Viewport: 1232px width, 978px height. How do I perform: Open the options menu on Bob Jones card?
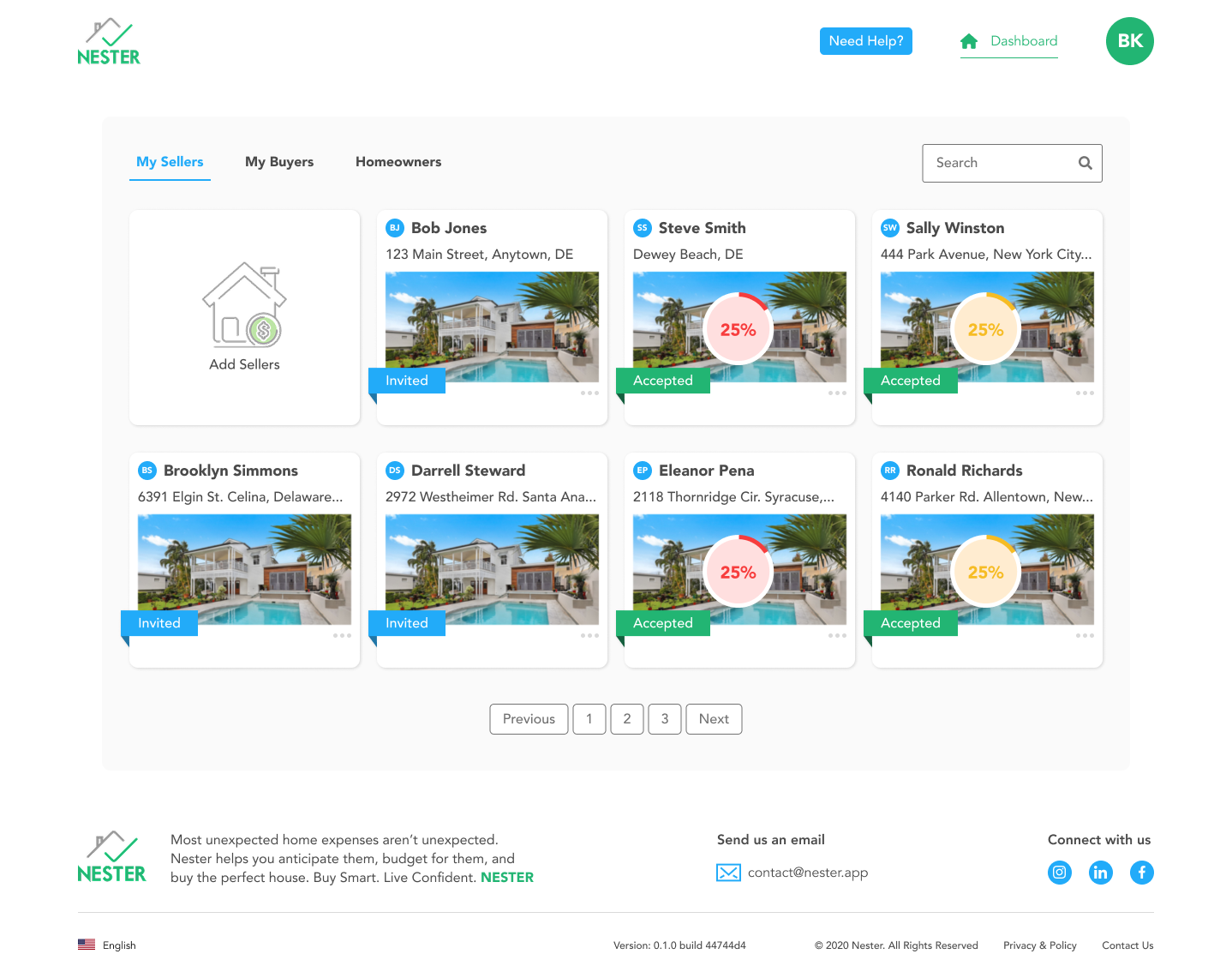click(x=589, y=393)
